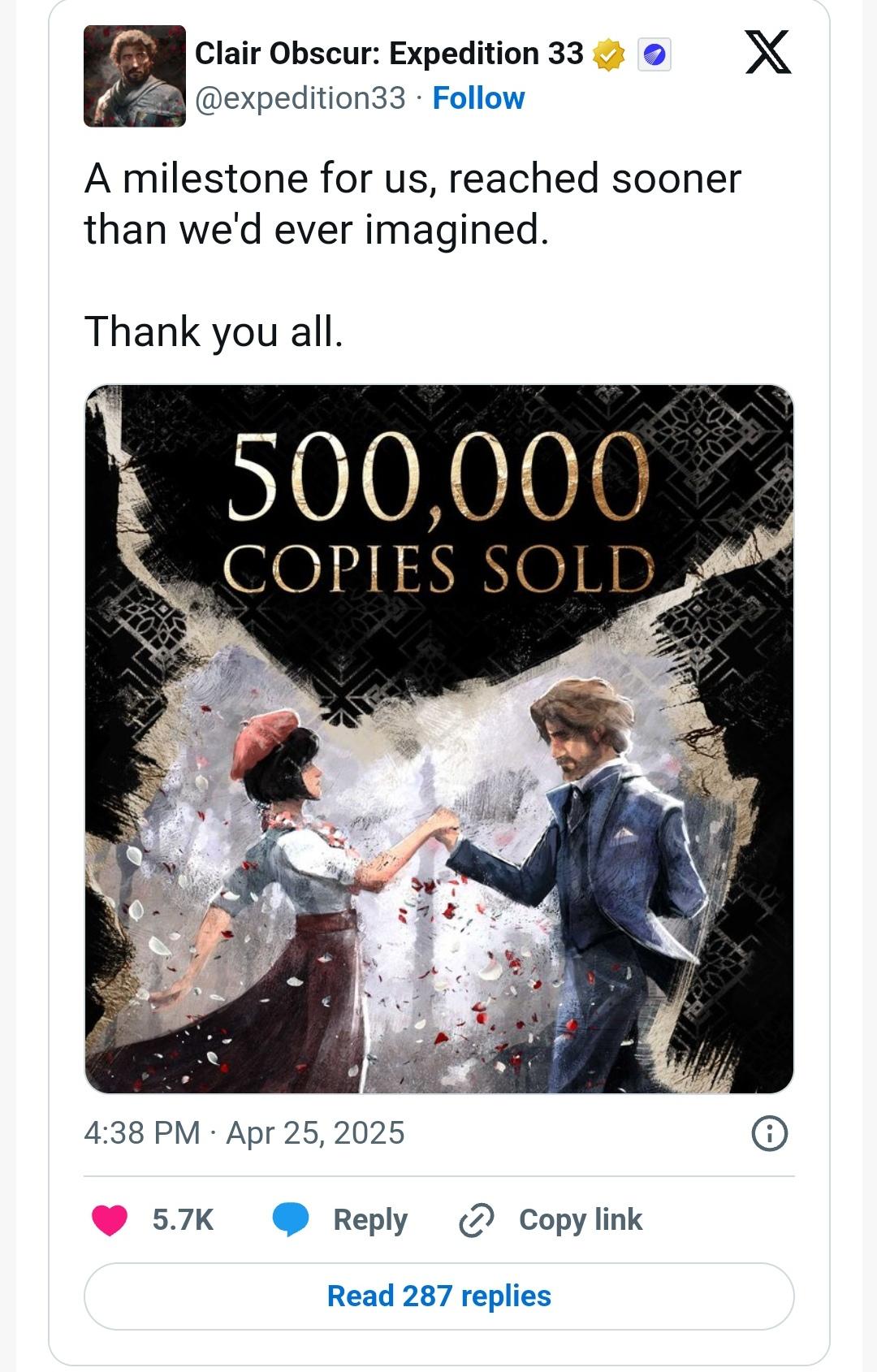The width and height of the screenshot is (877, 1372).
Task: Open the 4:38 PM Apr 25, 2025 timestamp
Action: (244, 1133)
